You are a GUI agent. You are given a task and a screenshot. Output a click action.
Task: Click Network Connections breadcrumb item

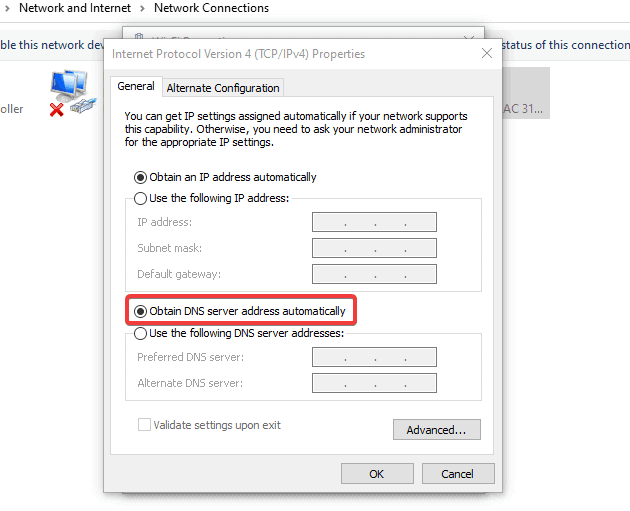[x=211, y=8]
